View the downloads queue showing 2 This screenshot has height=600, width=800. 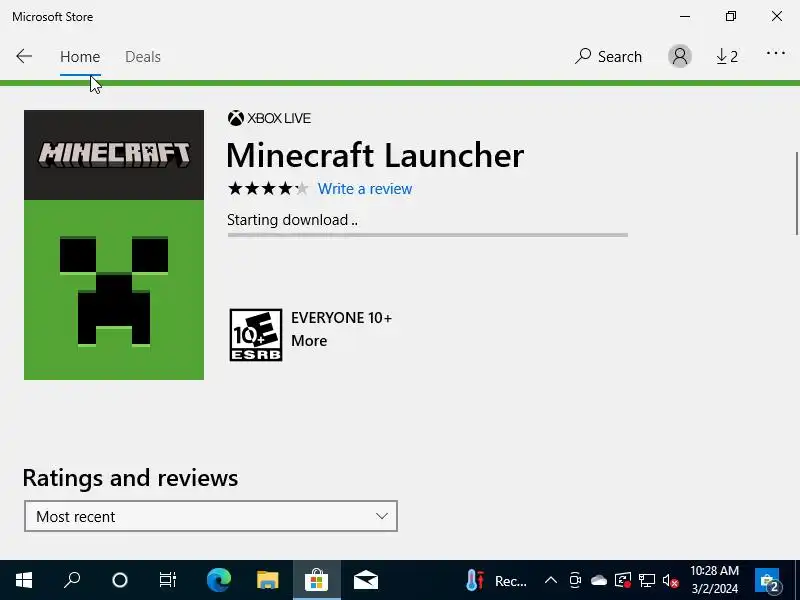point(727,56)
